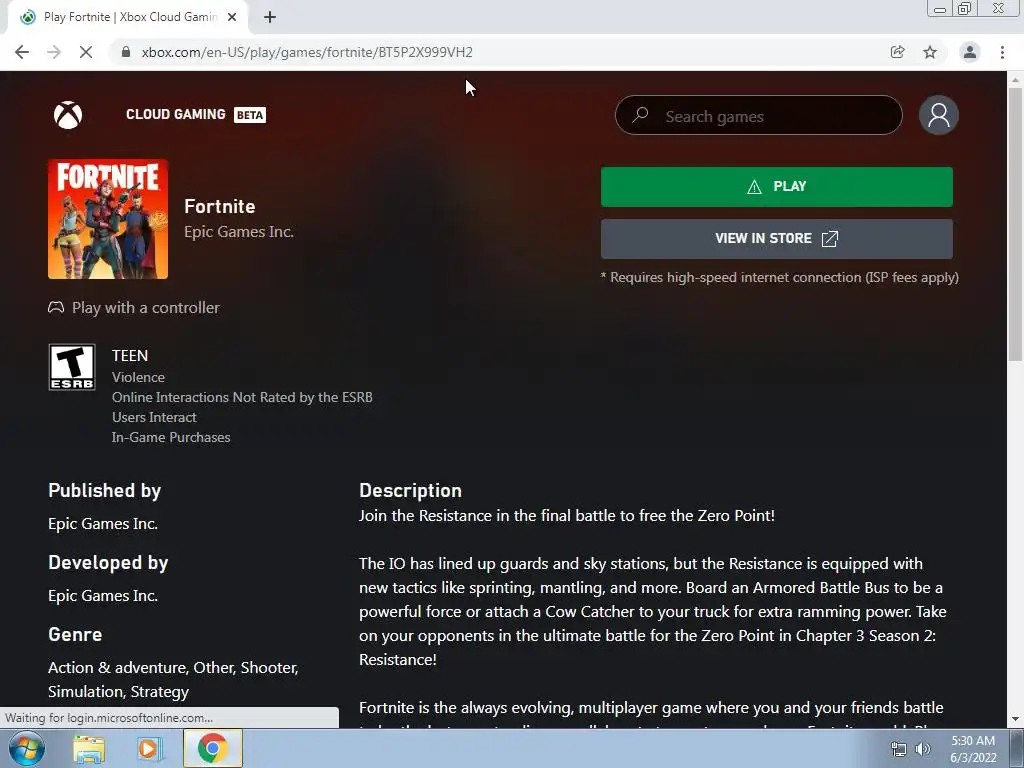Image resolution: width=1024 pixels, height=768 pixels.
Task: Click the 'Description' heading
Action: pos(410,490)
